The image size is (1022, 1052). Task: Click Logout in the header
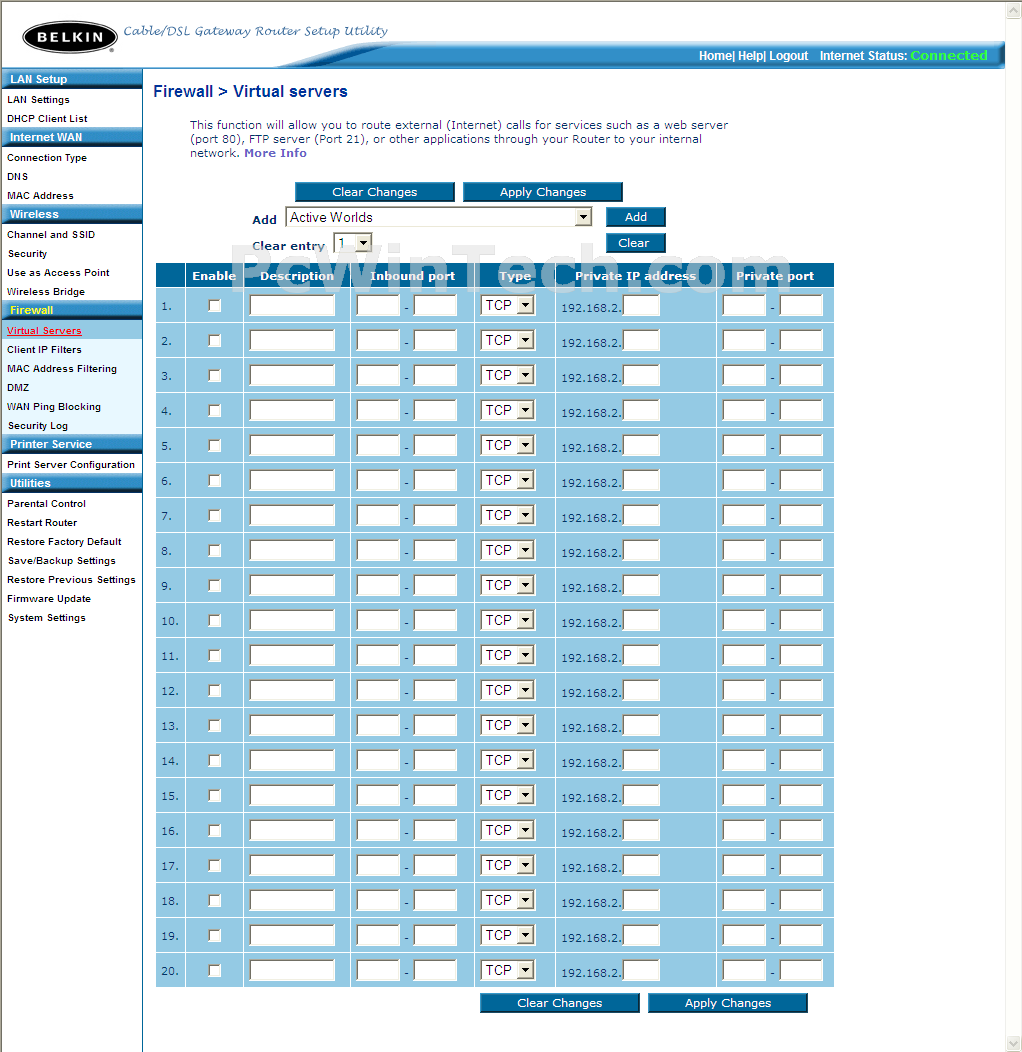[788, 56]
